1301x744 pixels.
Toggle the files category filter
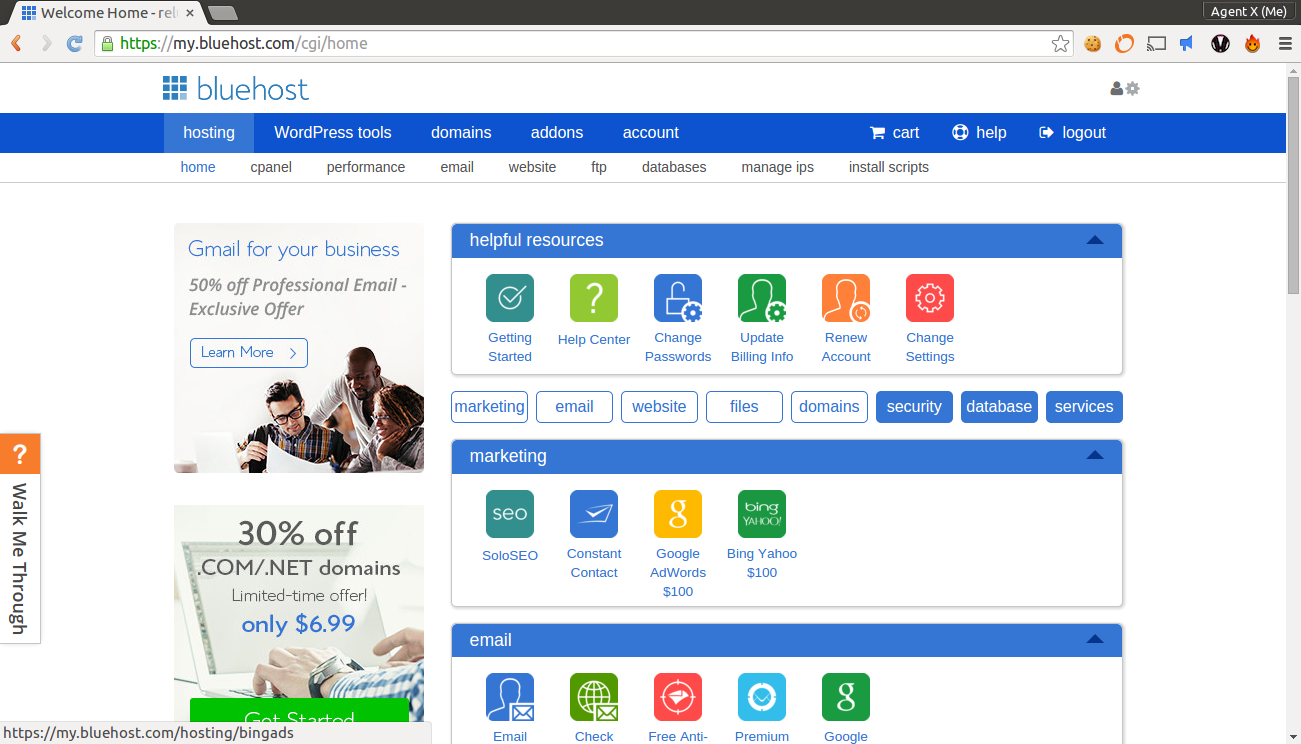click(x=744, y=407)
